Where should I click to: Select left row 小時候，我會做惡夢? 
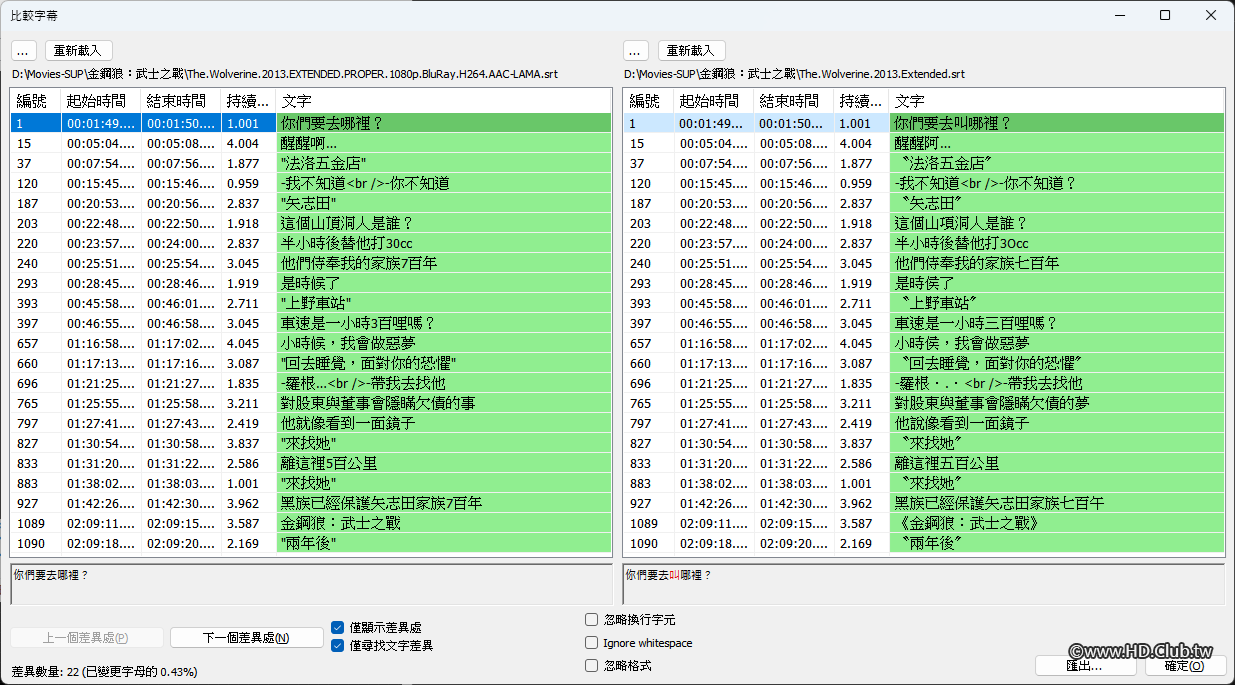click(311, 343)
